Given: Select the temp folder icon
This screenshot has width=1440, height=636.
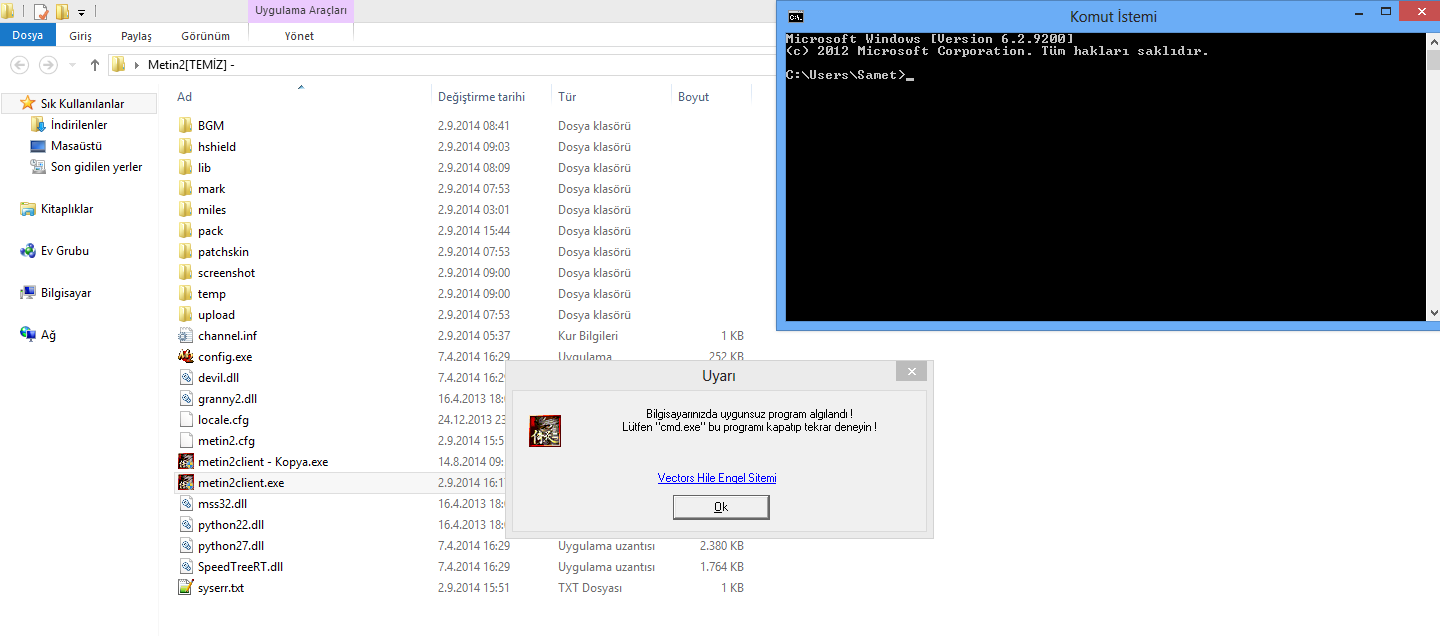Looking at the screenshot, I should [185, 293].
